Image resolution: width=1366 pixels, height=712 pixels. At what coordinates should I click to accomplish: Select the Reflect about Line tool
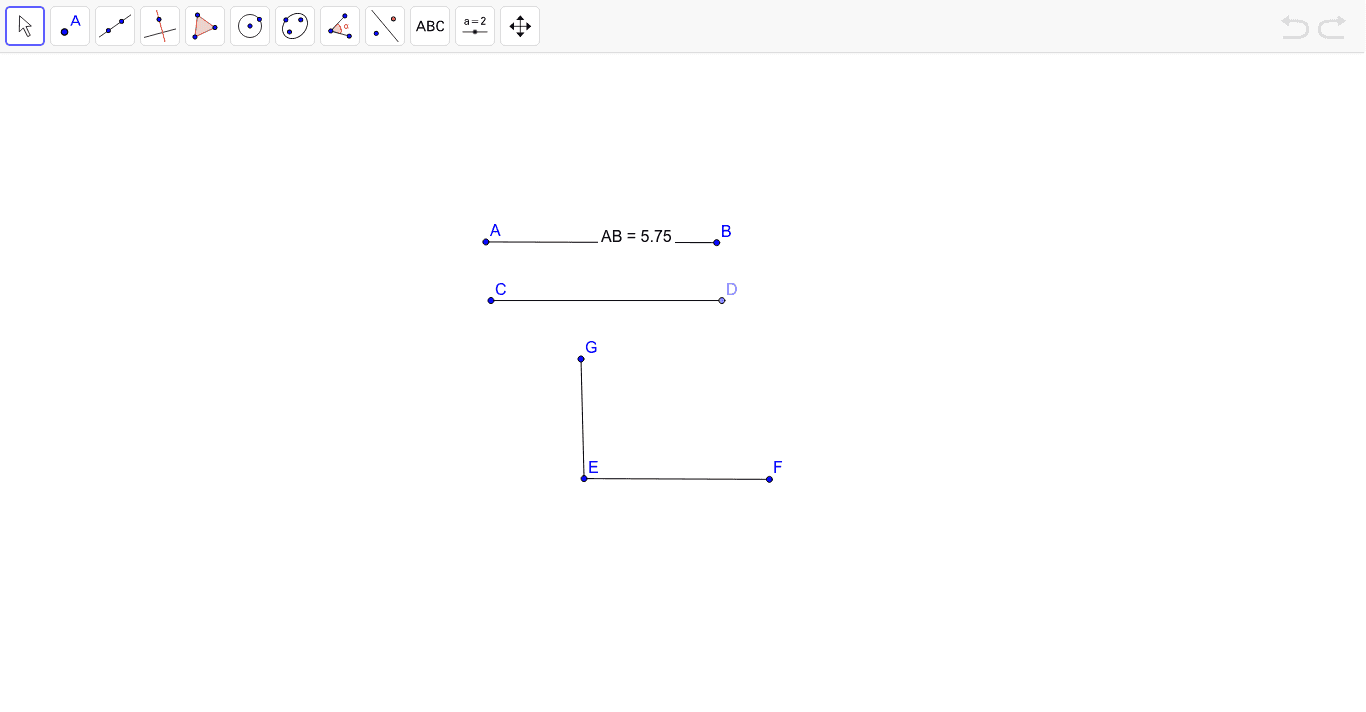point(385,25)
